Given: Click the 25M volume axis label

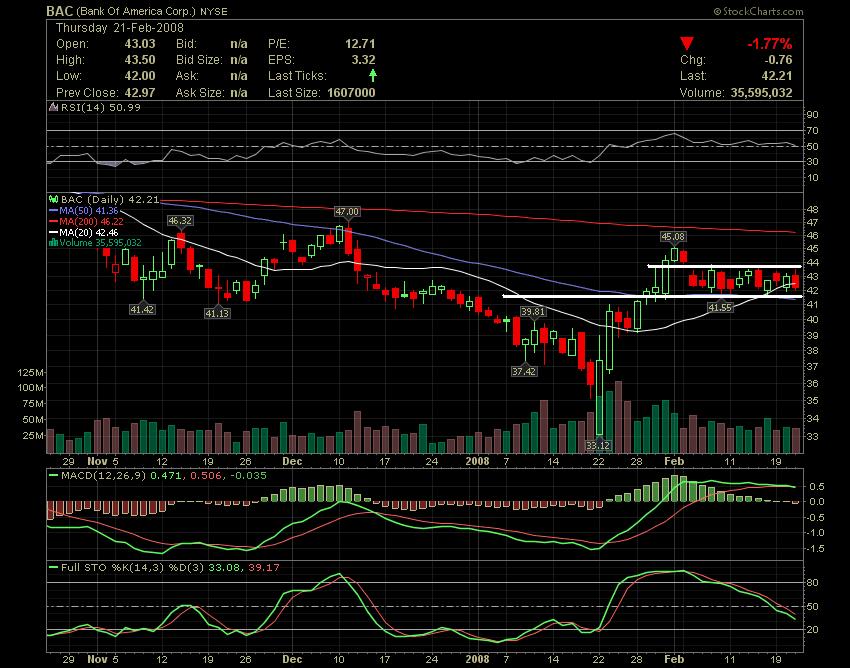Looking at the screenshot, I should [33, 435].
